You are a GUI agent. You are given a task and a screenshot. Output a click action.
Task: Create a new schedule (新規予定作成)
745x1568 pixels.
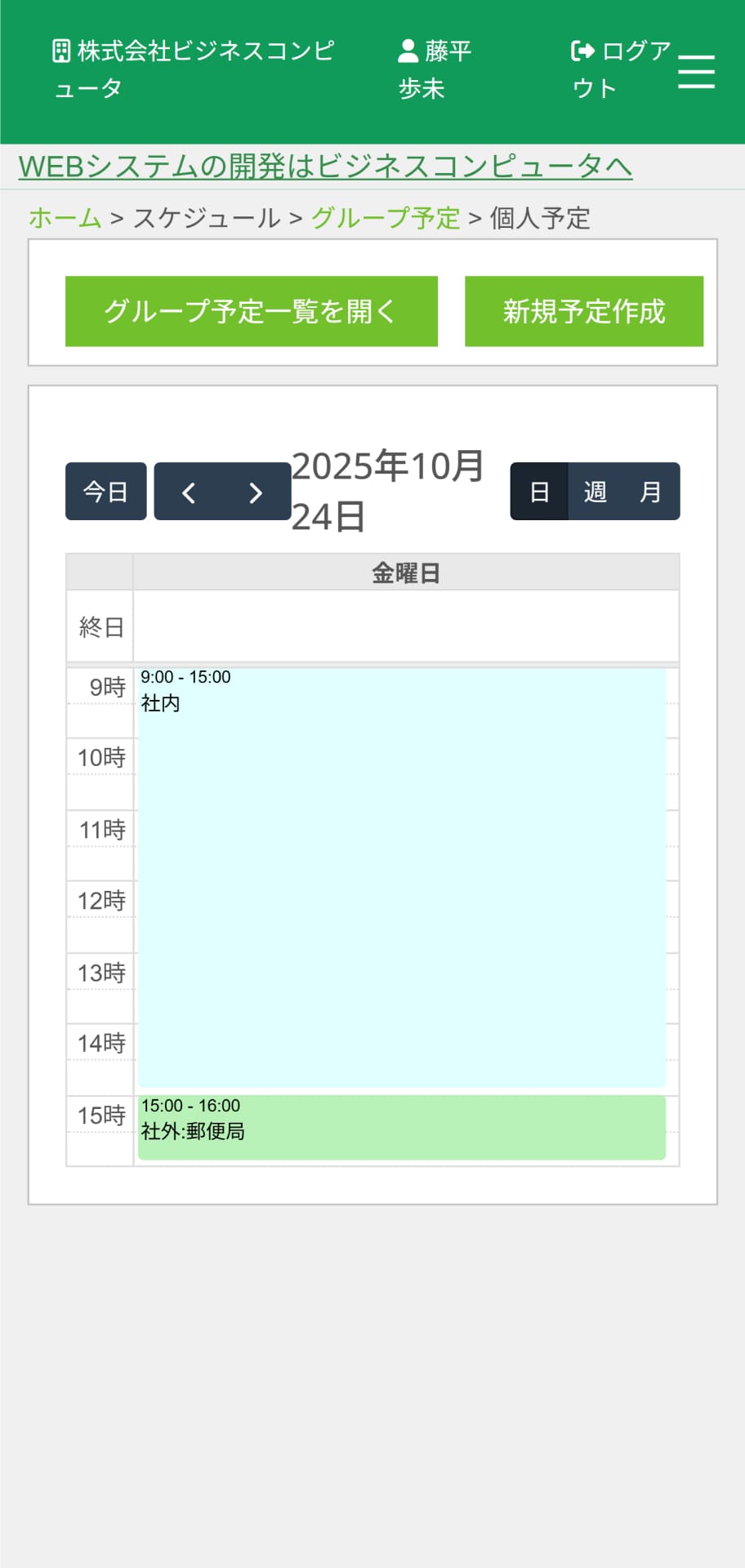click(x=583, y=311)
